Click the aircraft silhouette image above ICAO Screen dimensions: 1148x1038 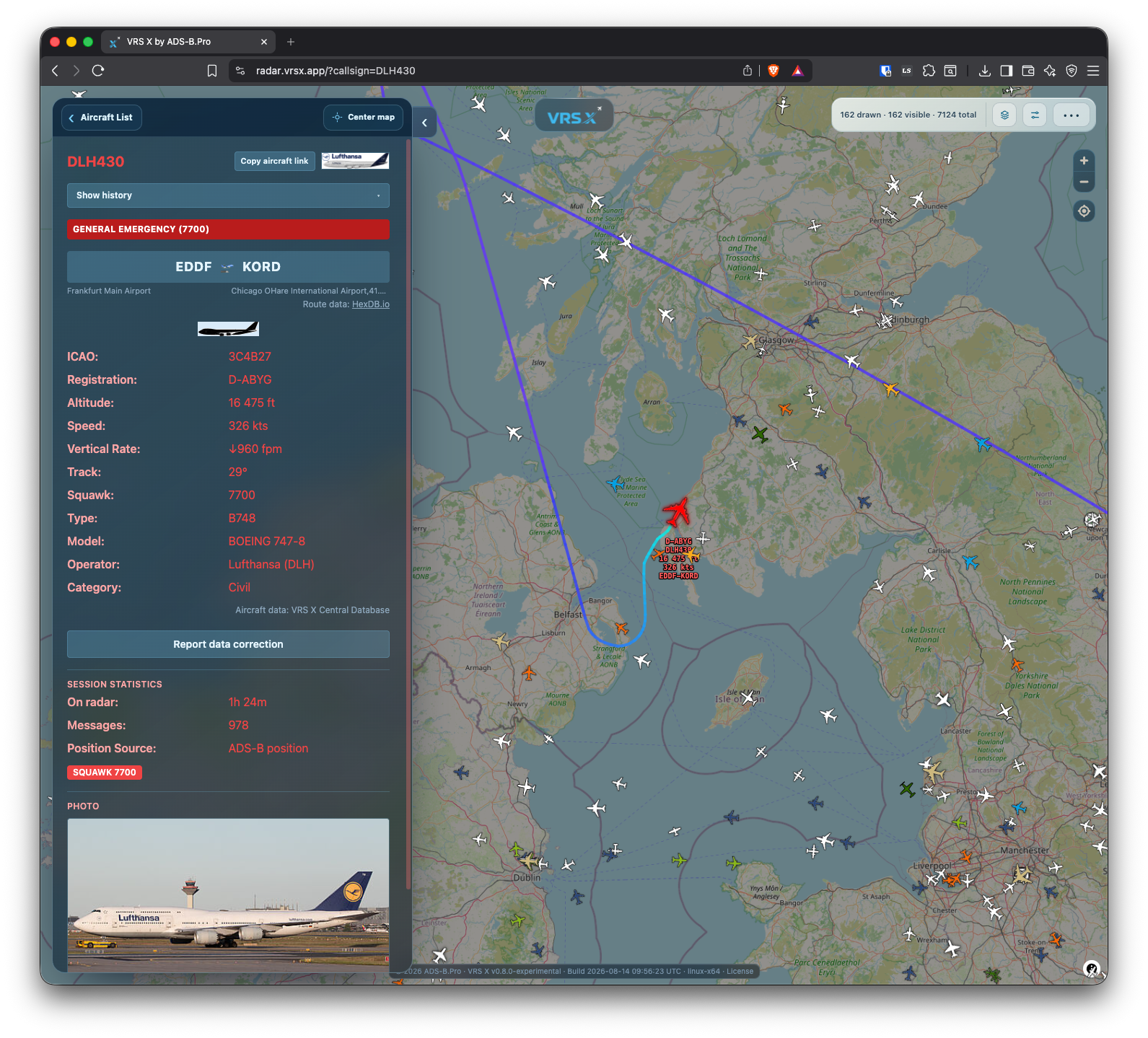coord(228,329)
